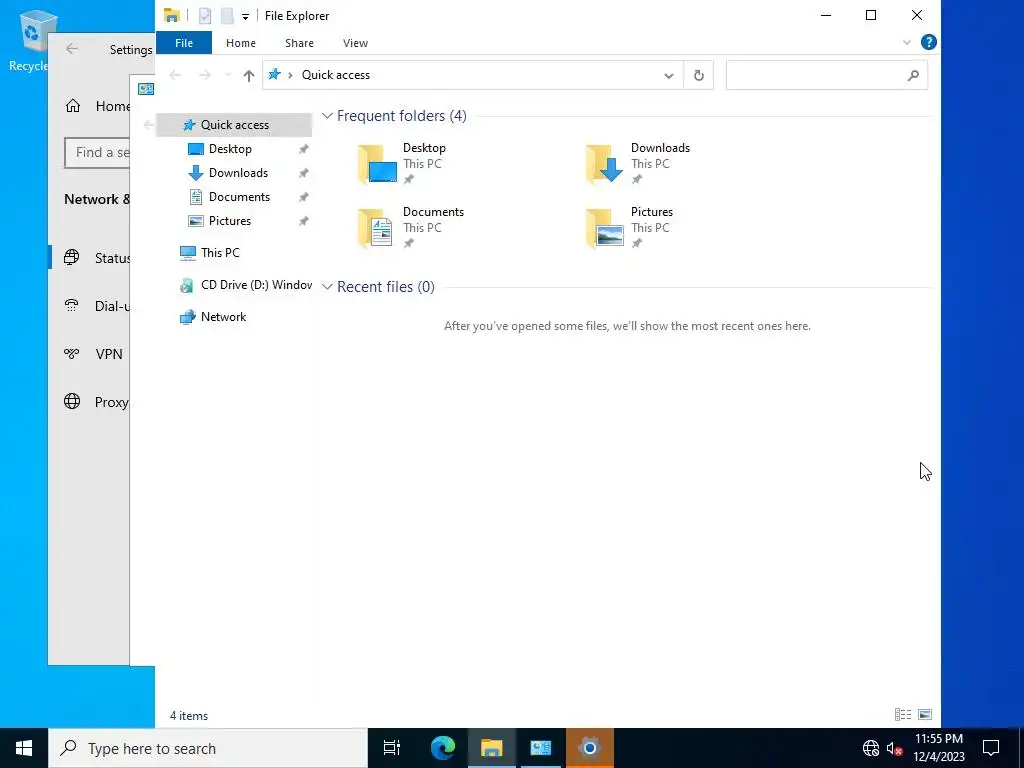Launch Microsoft Edge from taskbar
This screenshot has width=1024, height=768.
coord(443,748)
